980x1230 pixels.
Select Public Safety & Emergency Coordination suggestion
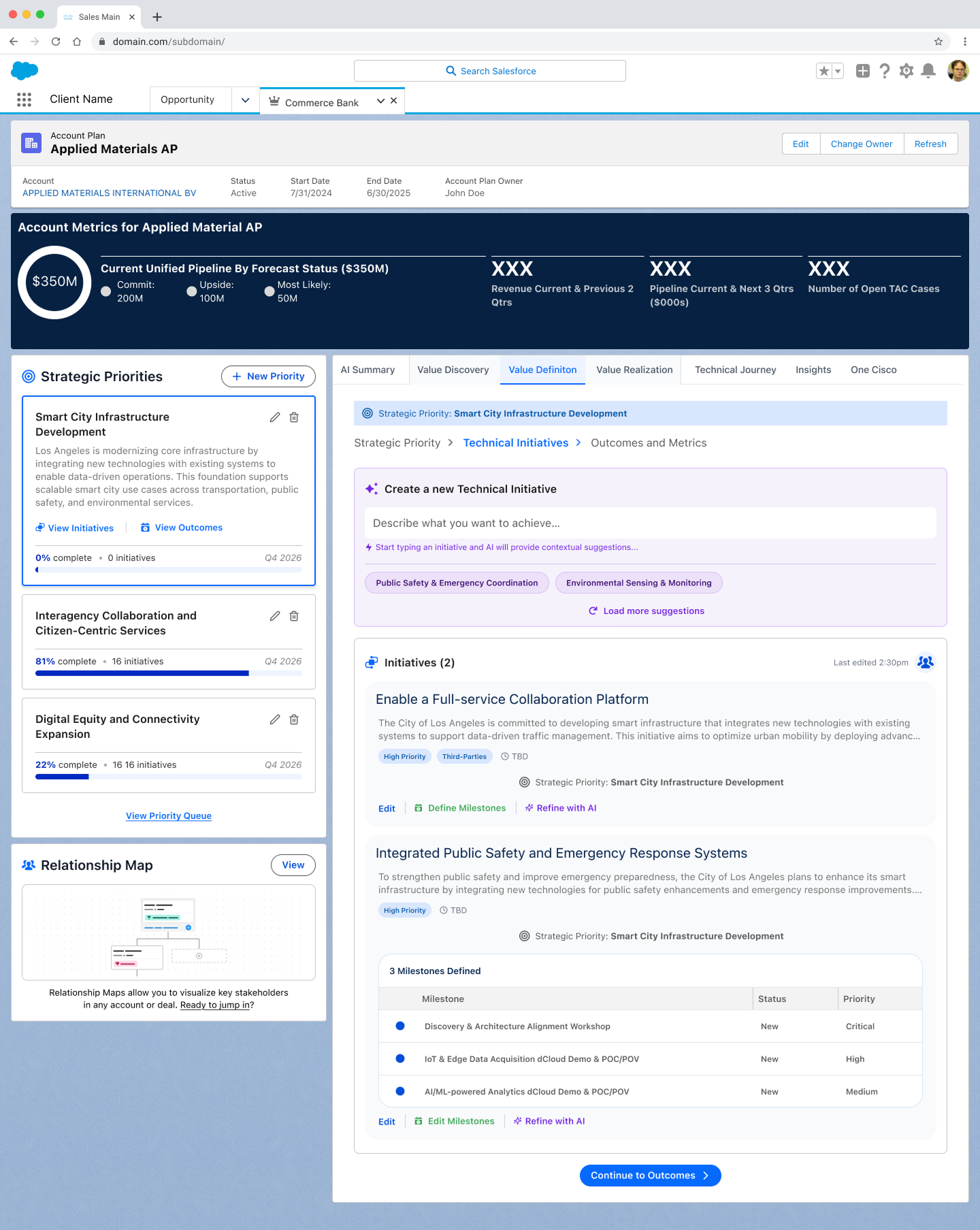click(457, 583)
